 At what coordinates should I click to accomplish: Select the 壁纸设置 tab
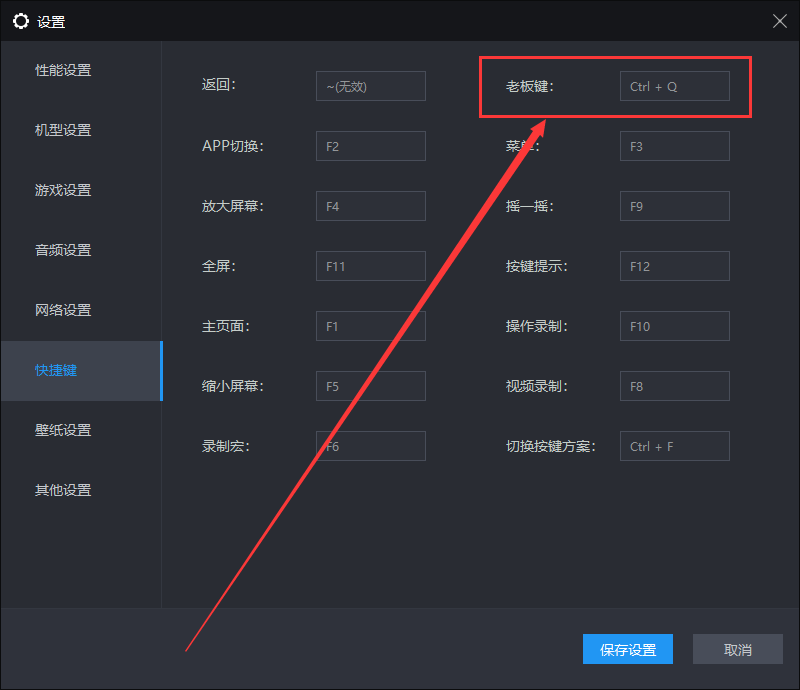tap(63, 430)
